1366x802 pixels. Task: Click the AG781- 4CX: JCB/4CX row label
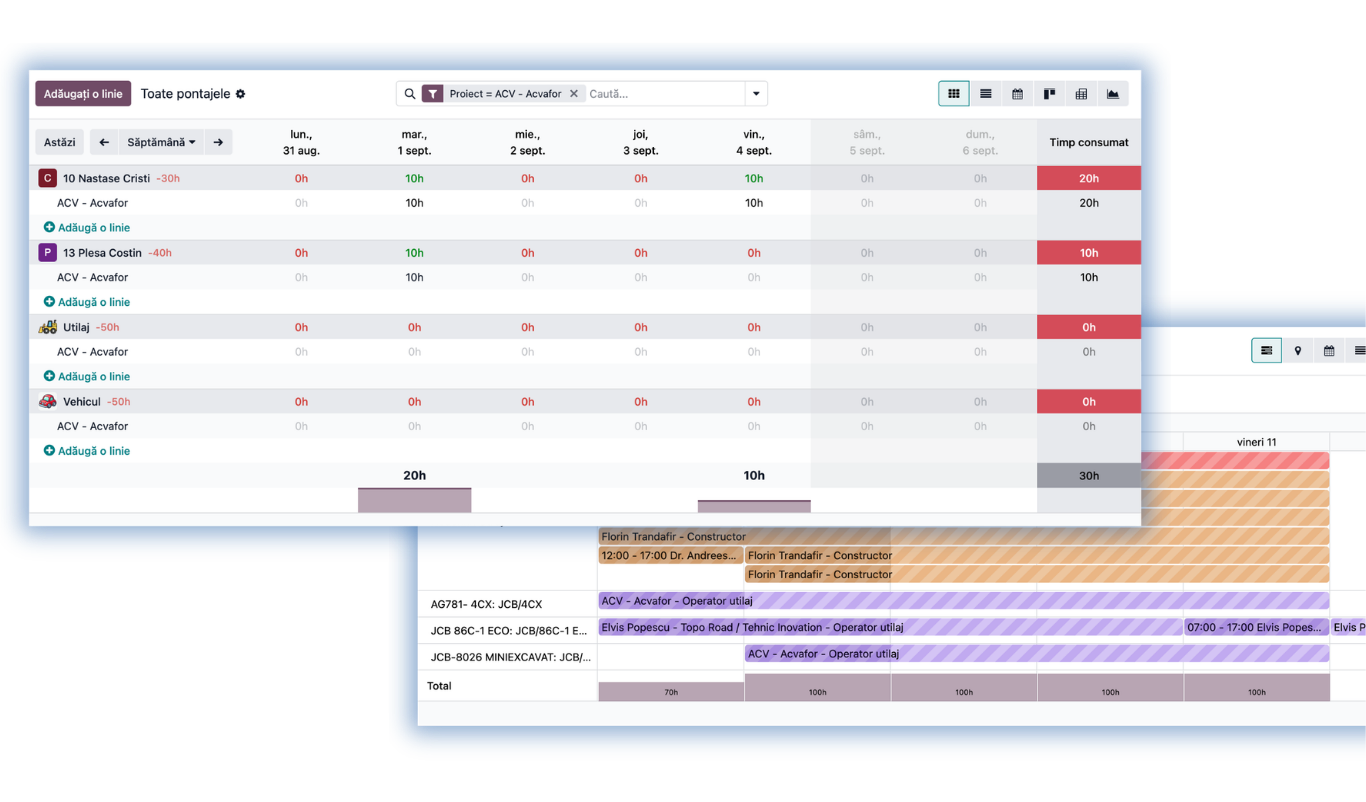click(486, 604)
